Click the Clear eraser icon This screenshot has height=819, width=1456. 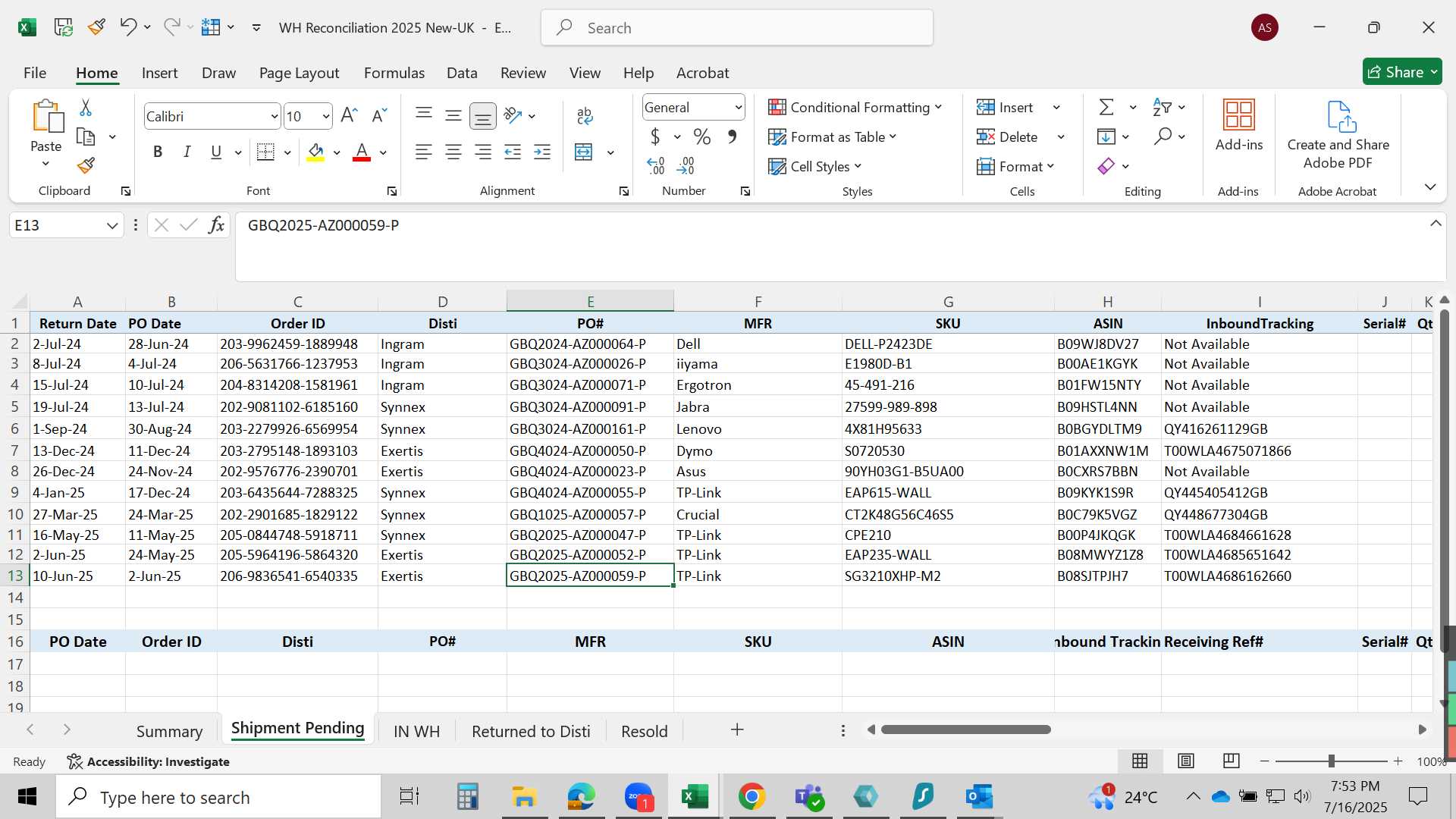click(x=1106, y=165)
